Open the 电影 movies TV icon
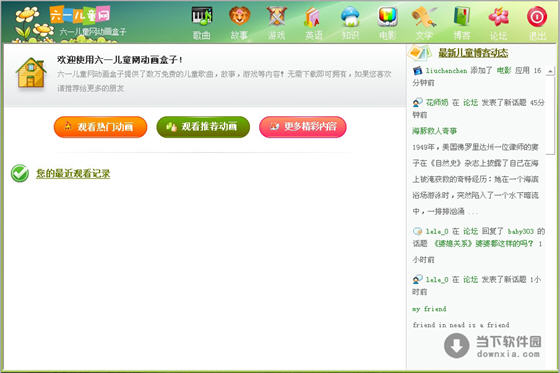The width and height of the screenshot is (560, 373). (x=388, y=16)
